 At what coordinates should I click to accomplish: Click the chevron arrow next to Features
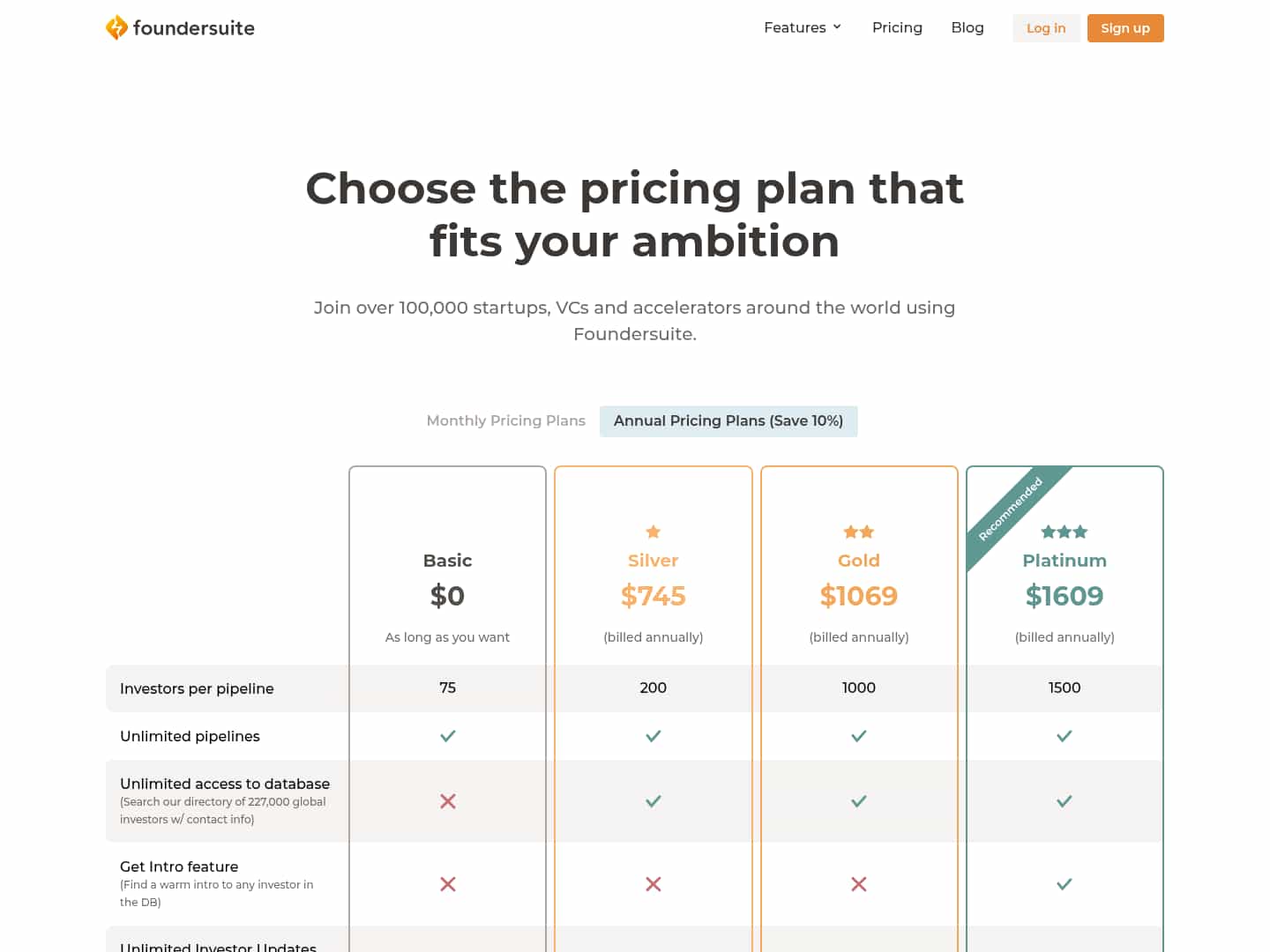pos(837,27)
